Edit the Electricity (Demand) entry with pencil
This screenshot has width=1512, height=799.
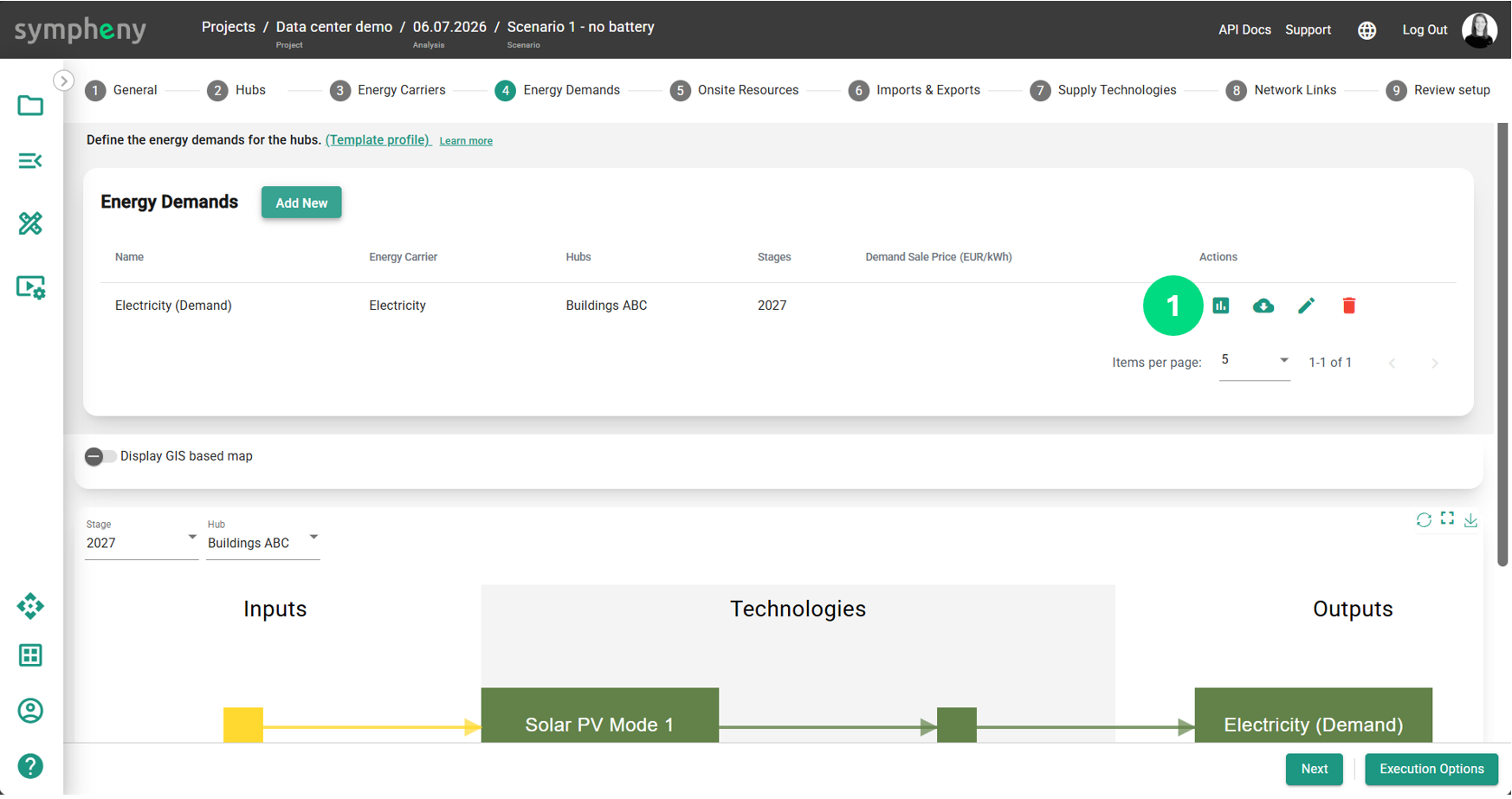point(1306,306)
